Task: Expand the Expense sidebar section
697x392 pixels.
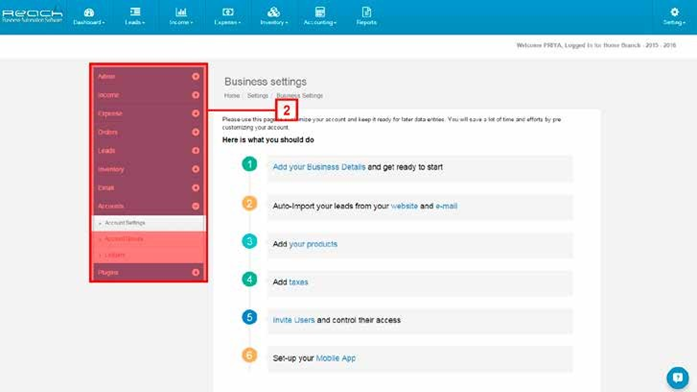Action: (x=196, y=113)
